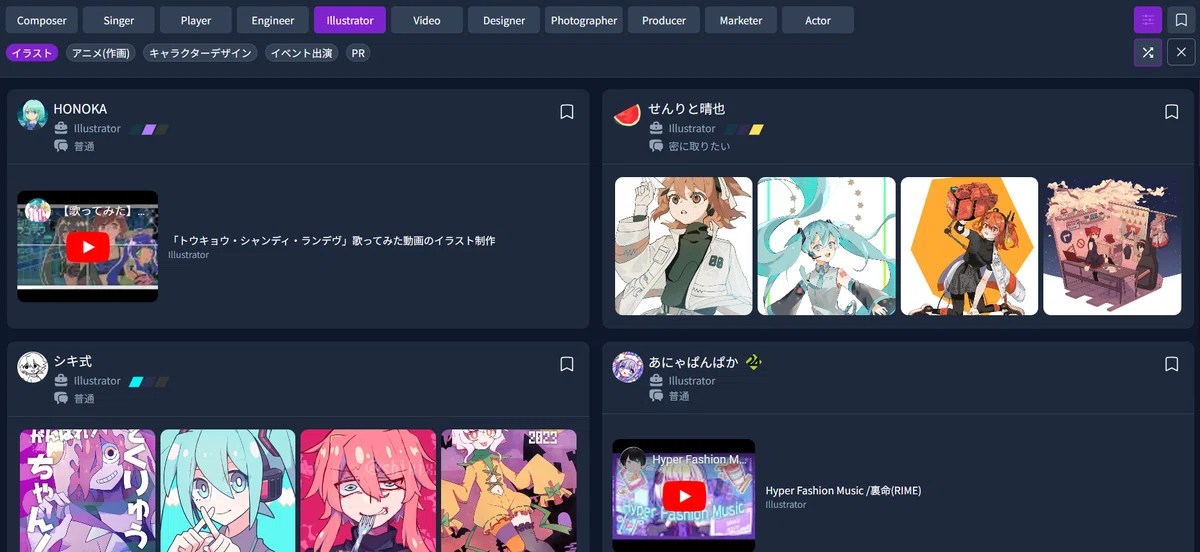Switch to the Producer tab

coord(664,20)
